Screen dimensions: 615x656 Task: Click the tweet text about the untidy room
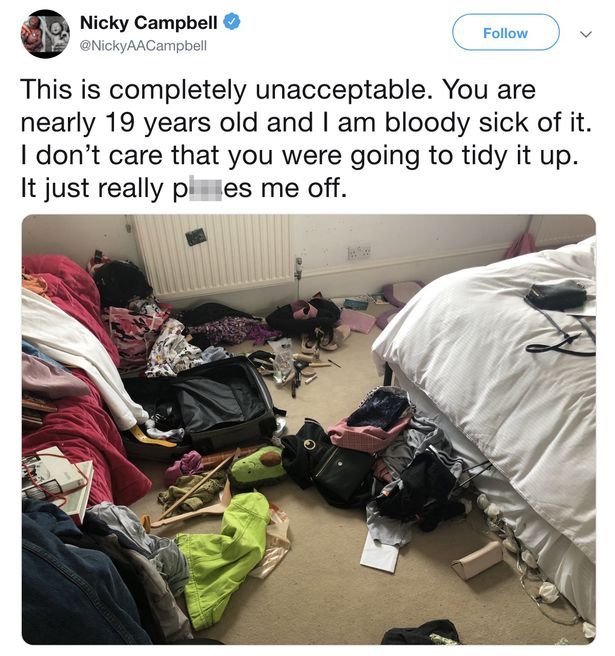point(306,138)
